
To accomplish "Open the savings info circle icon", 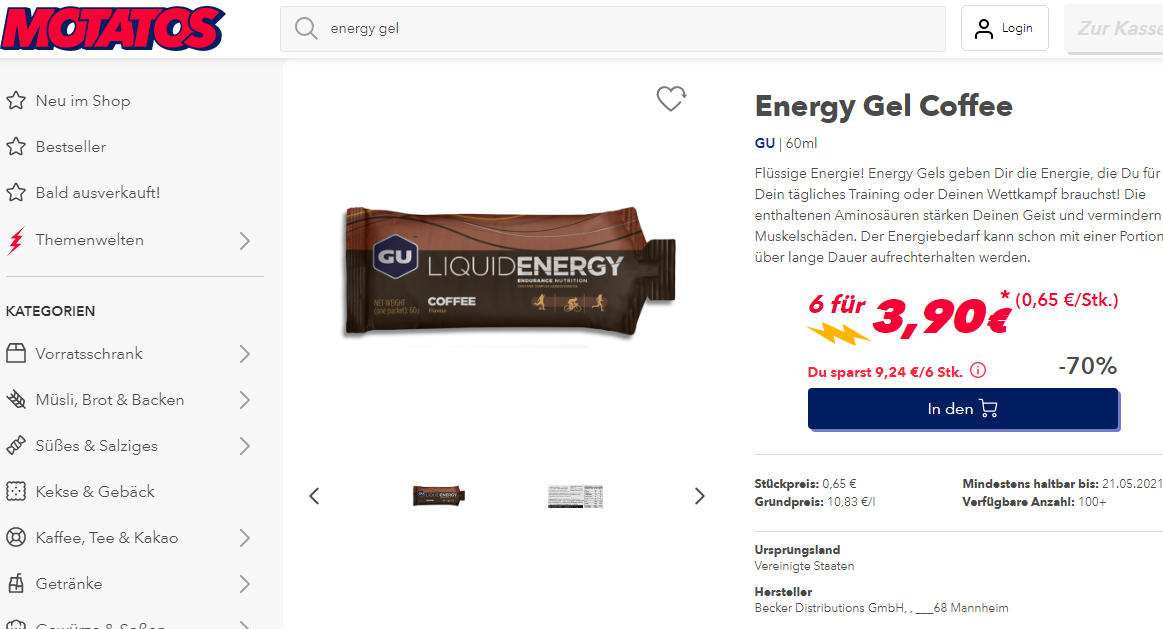I will tap(978, 370).
